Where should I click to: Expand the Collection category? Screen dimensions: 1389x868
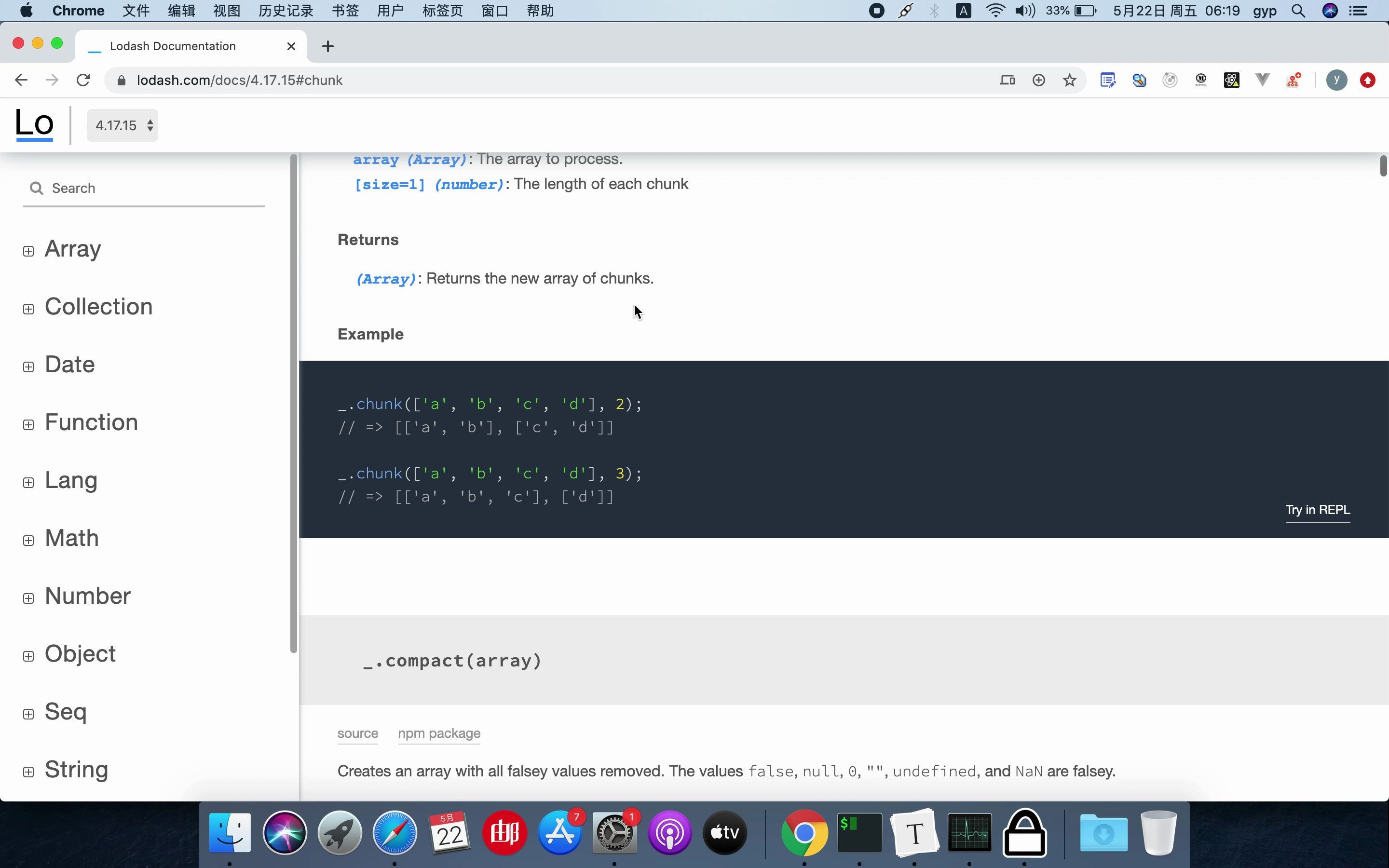pos(28,309)
